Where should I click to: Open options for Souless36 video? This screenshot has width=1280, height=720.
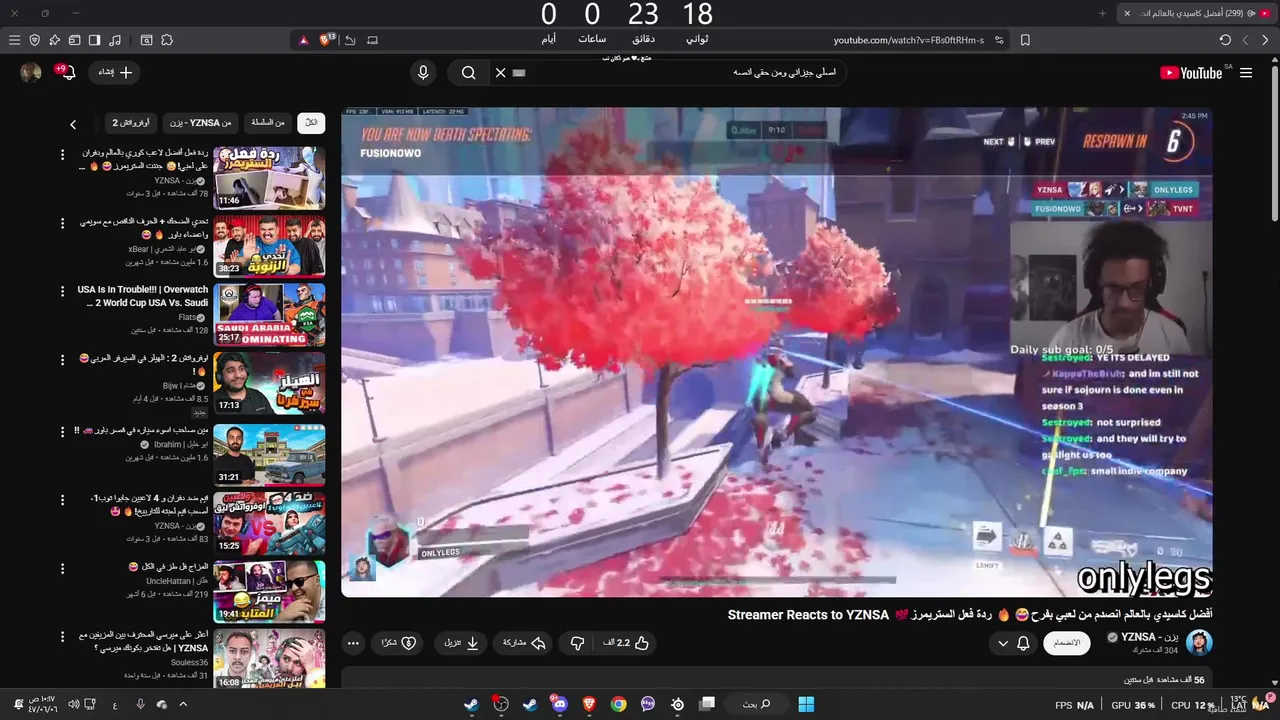click(x=62, y=636)
